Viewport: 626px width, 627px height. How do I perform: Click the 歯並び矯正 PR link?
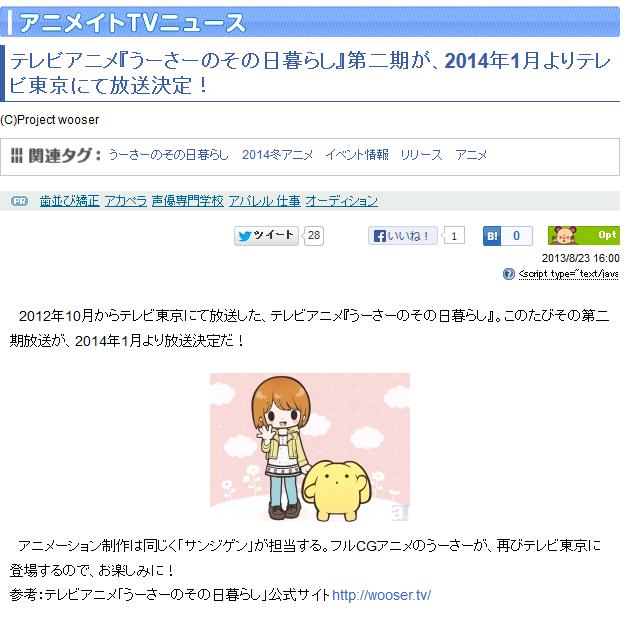click(70, 201)
